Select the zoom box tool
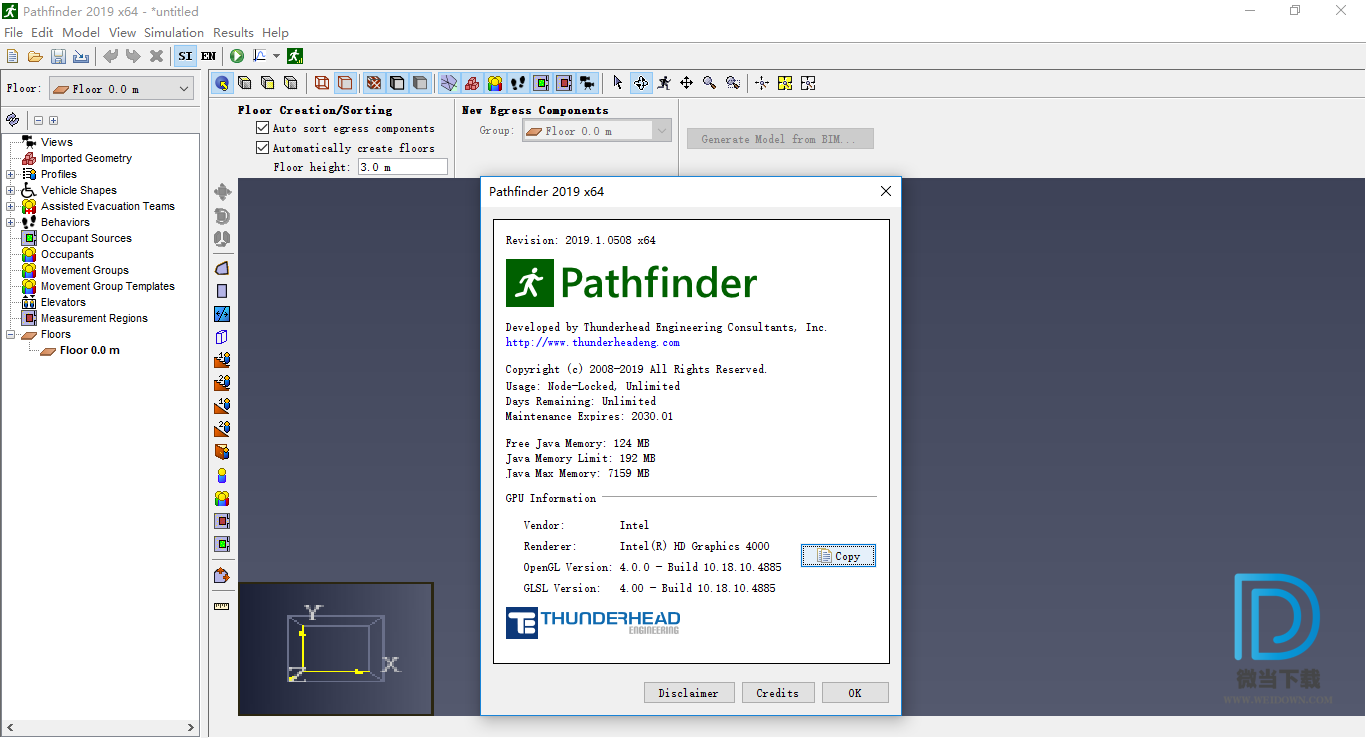 point(733,83)
